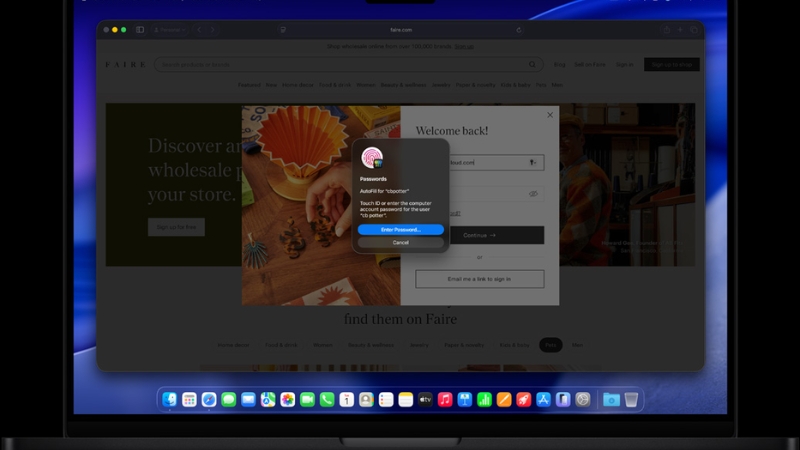This screenshot has height=450, width=800.
Task: Close the Welcome back sign-in modal
Action: pos(549,115)
